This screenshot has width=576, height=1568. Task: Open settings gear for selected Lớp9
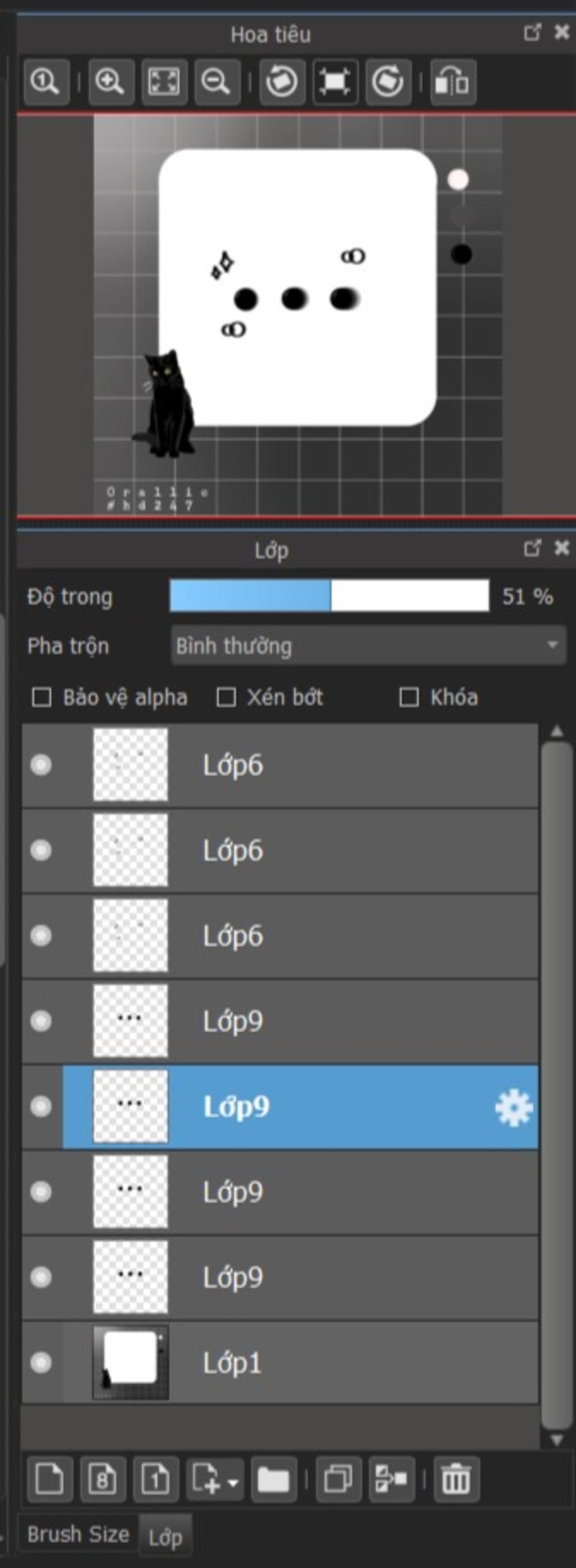coord(514,1107)
